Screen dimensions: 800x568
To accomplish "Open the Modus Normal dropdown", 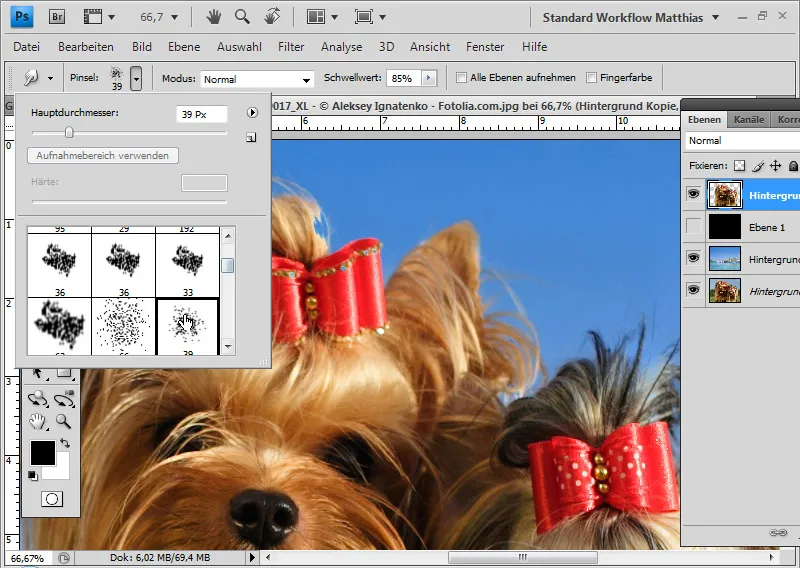I will coord(256,79).
